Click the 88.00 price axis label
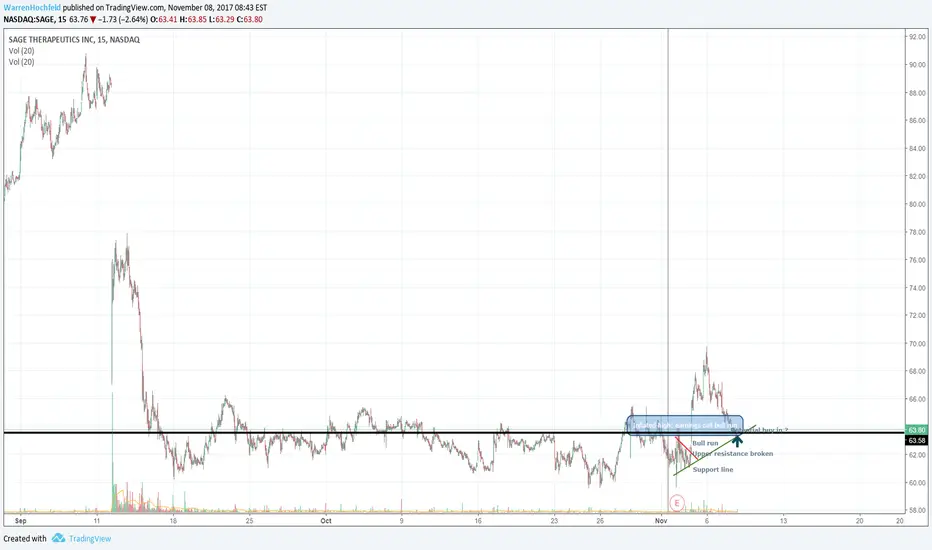 (x=917, y=93)
